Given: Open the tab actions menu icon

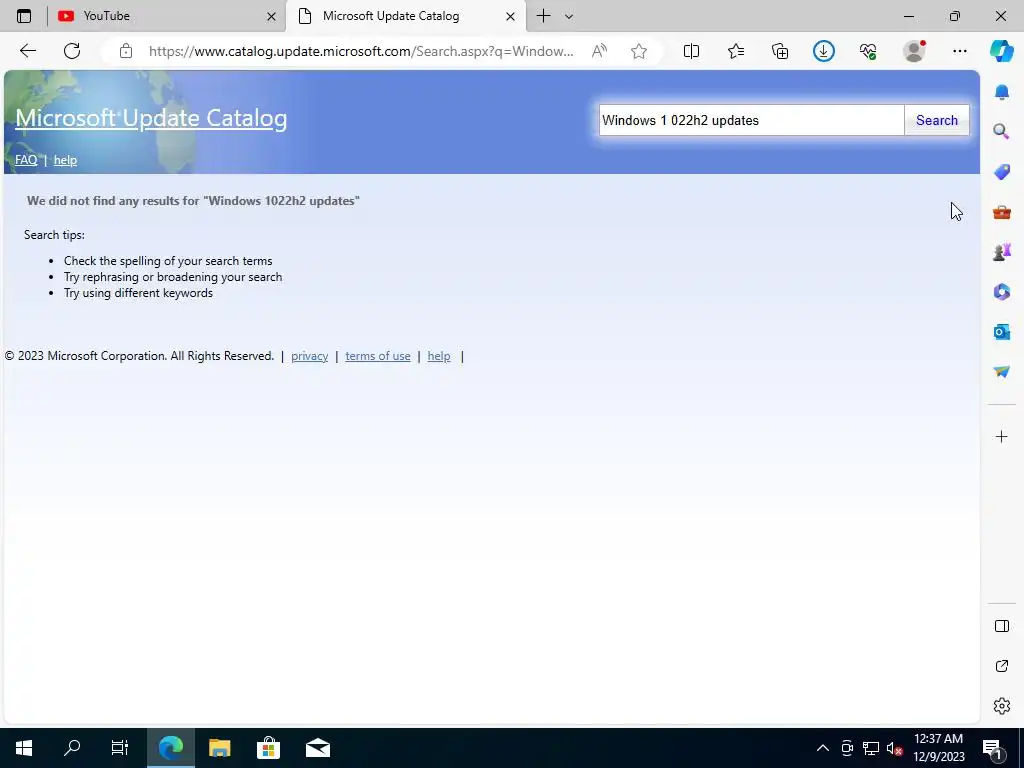Looking at the screenshot, I should pos(24,16).
